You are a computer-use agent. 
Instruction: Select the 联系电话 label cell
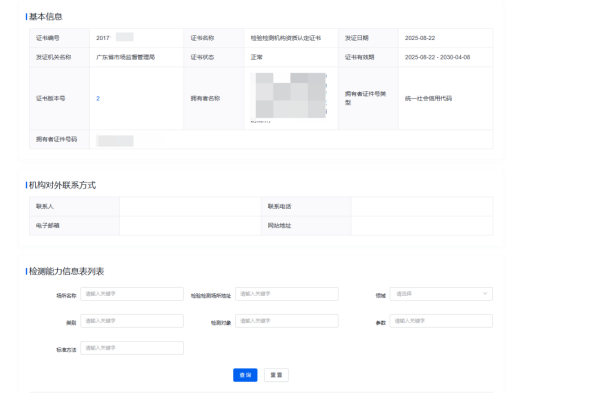click(306, 206)
